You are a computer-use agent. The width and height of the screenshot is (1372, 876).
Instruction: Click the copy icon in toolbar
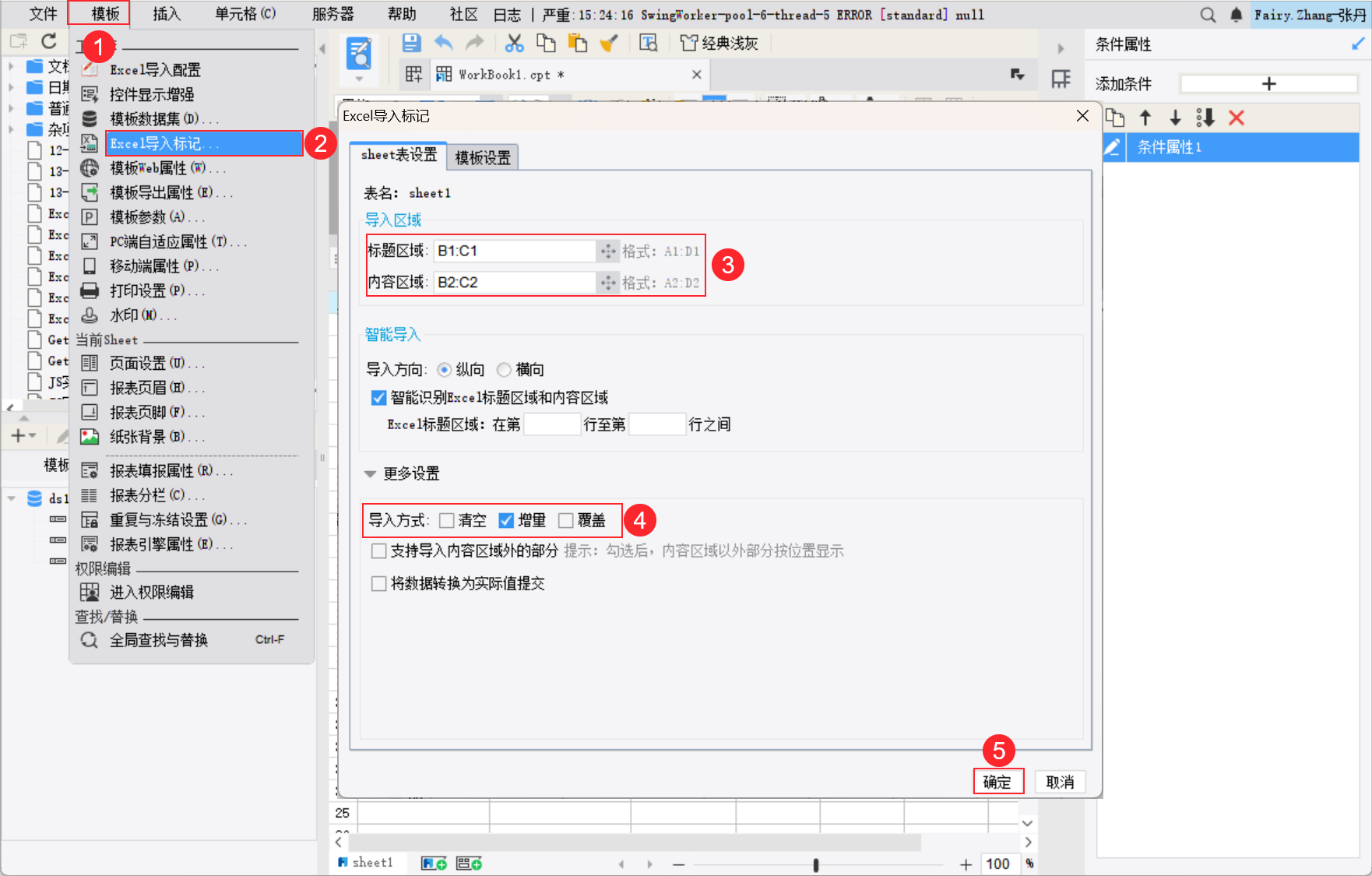click(x=546, y=43)
